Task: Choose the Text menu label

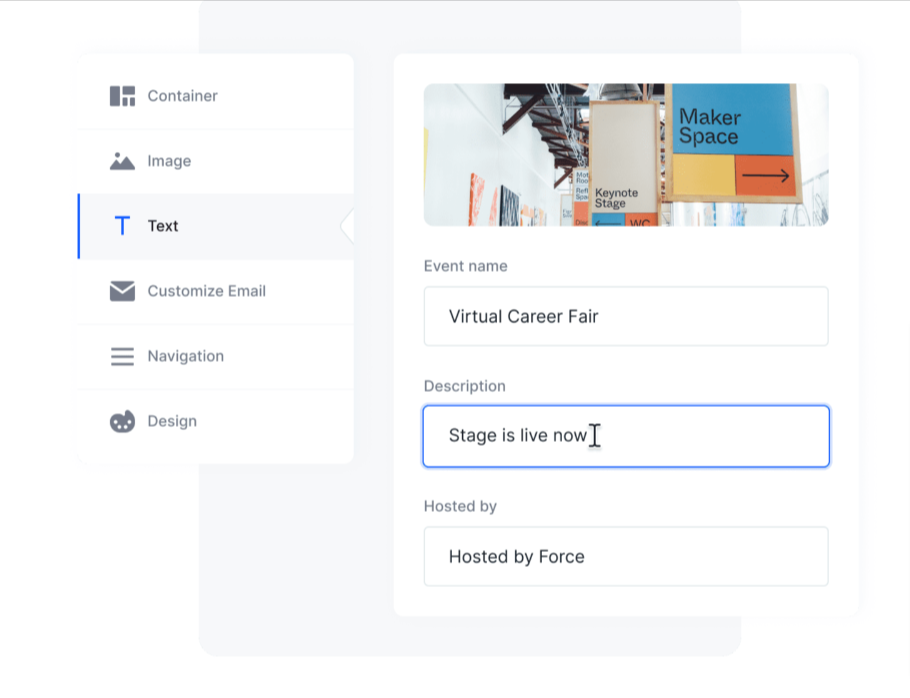Action: point(162,226)
